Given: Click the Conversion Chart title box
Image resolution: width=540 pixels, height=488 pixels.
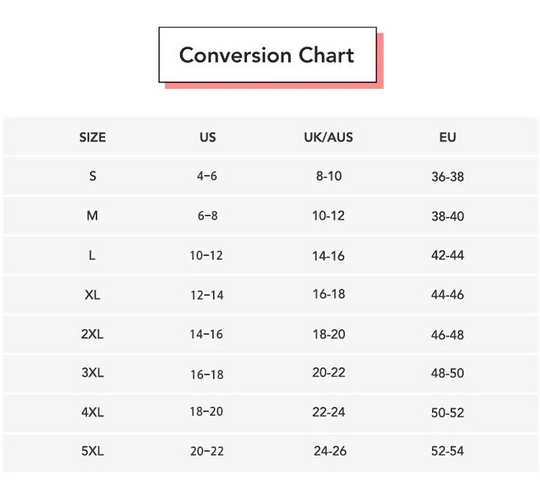Looking at the screenshot, I should [268, 55].
